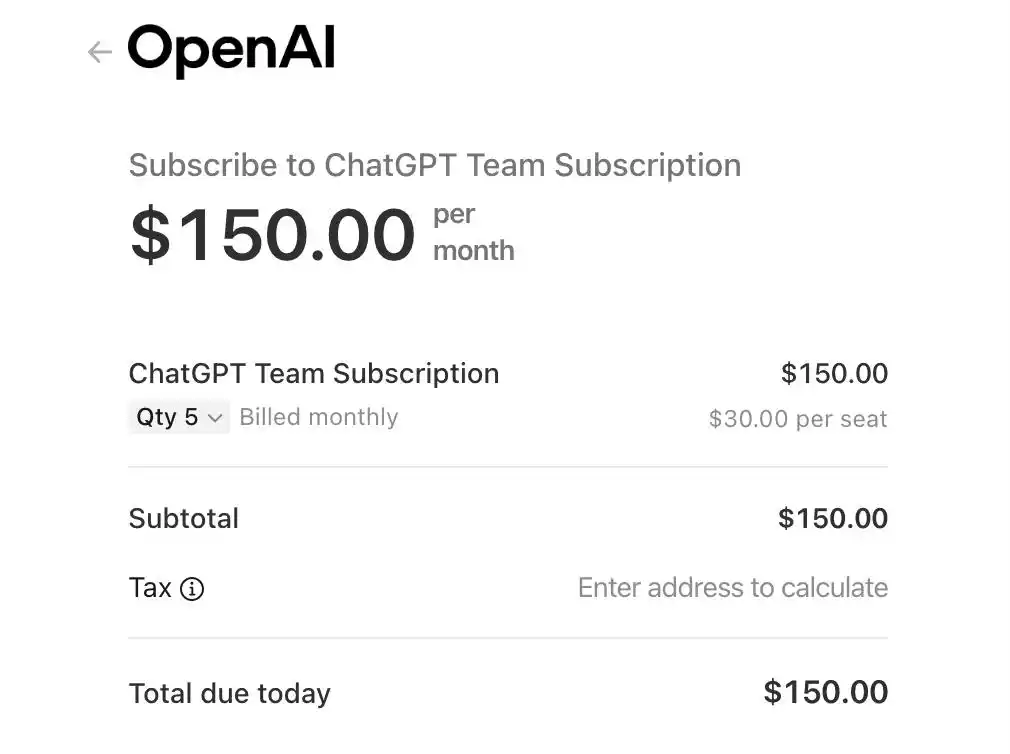This screenshot has width=1010, height=754.
Task: Click the chevron arrow next to Qty 5
Action: pos(214,418)
